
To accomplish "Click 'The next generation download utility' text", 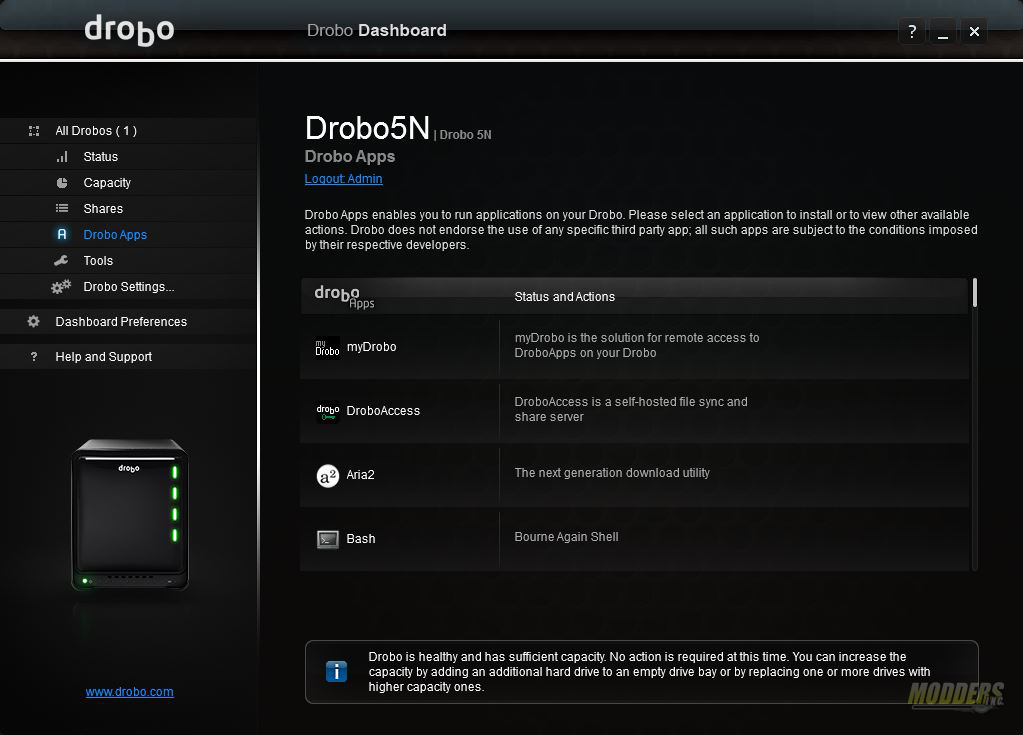I will (612, 473).
